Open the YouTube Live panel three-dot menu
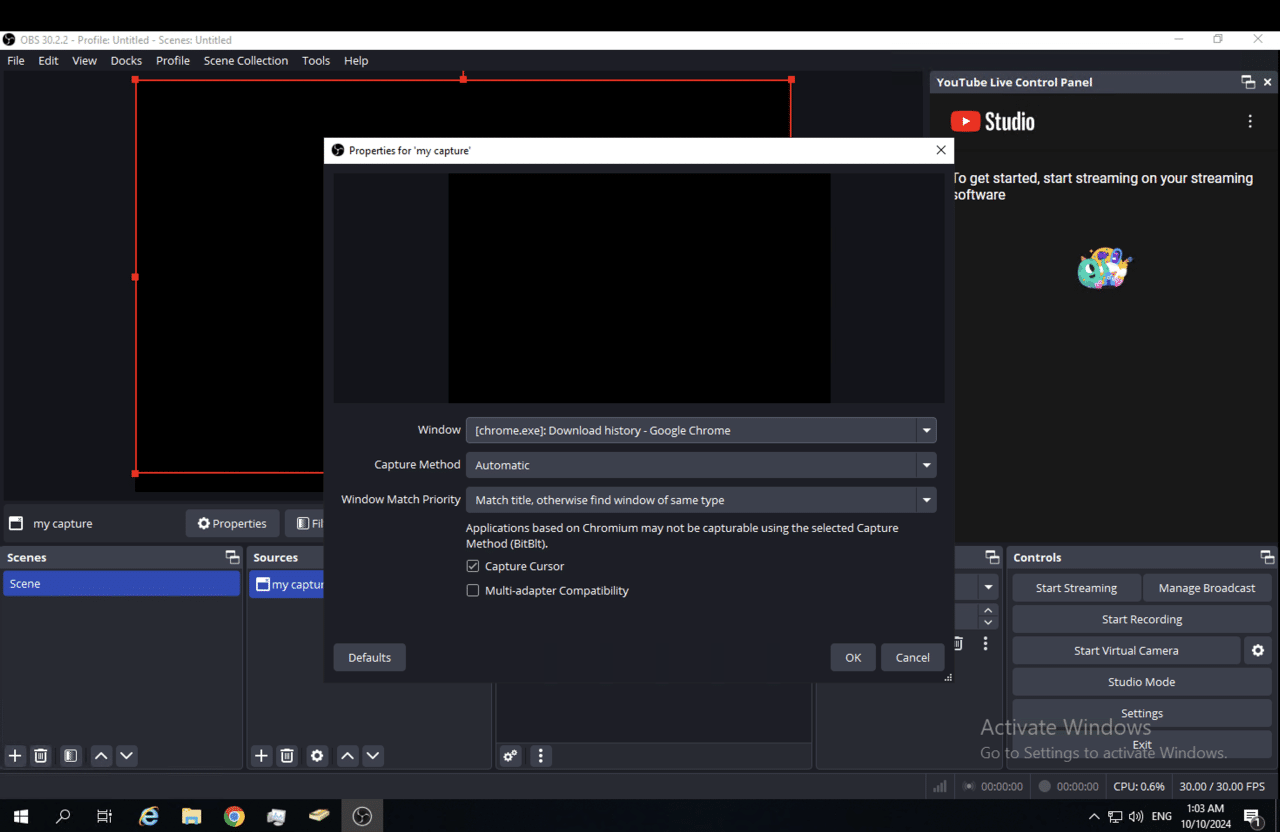Screen dimensions: 1280x832 [1249, 120]
